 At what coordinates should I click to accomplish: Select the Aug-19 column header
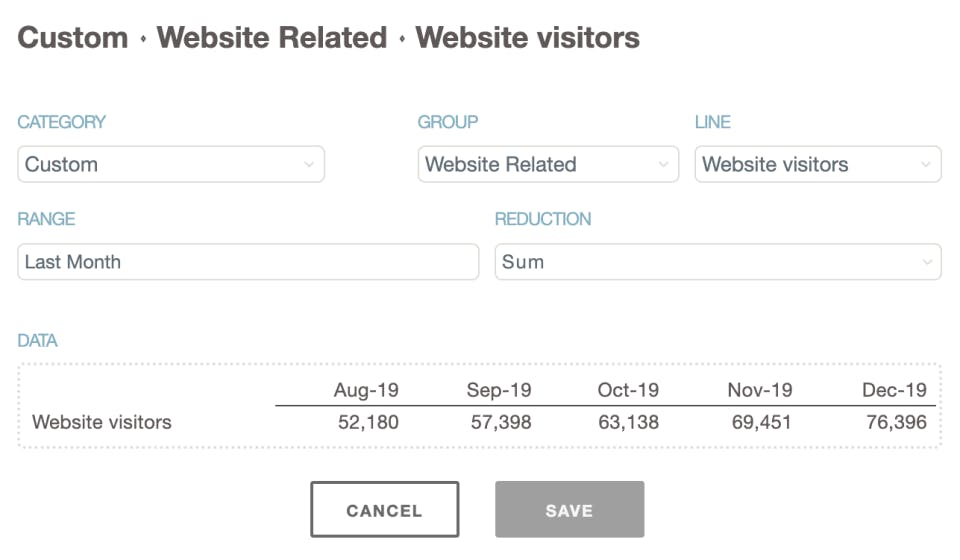coord(366,390)
